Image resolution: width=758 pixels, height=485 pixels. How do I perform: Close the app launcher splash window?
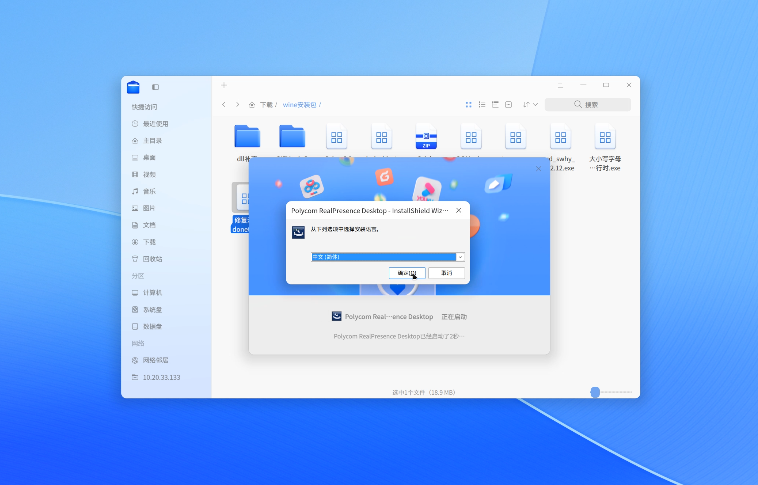pyautogui.click(x=539, y=168)
